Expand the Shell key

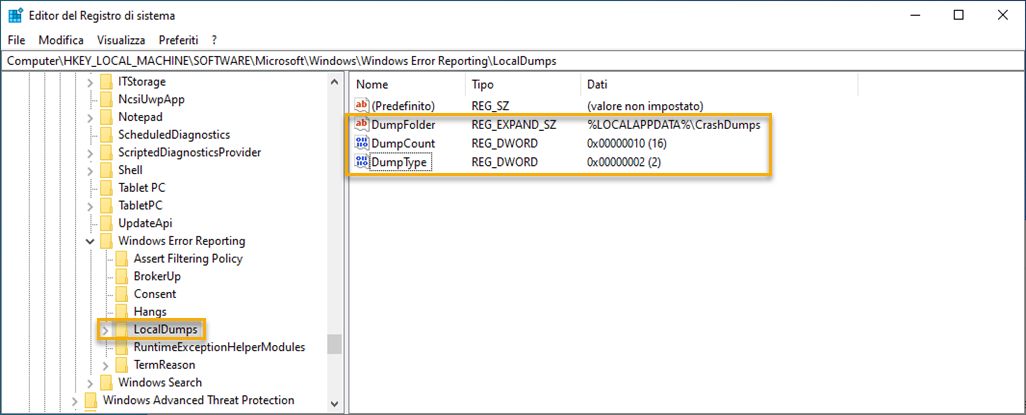click(x=90, y=171)
